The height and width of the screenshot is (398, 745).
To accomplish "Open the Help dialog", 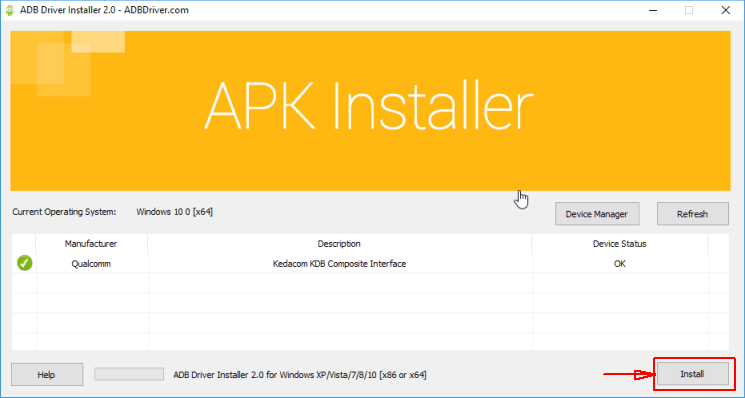I will [47, 375].
